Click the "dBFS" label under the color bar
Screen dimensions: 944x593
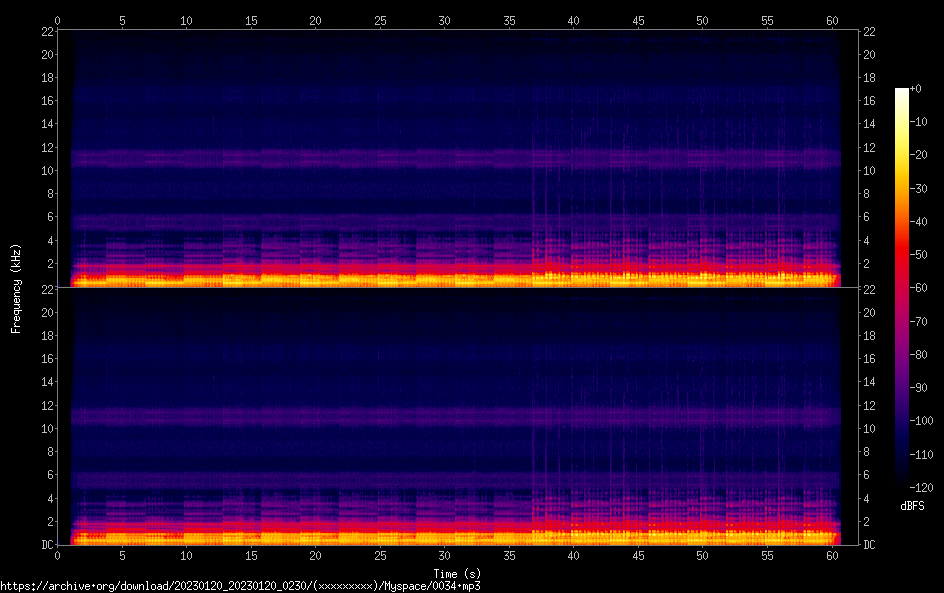[x=912, y=507]
